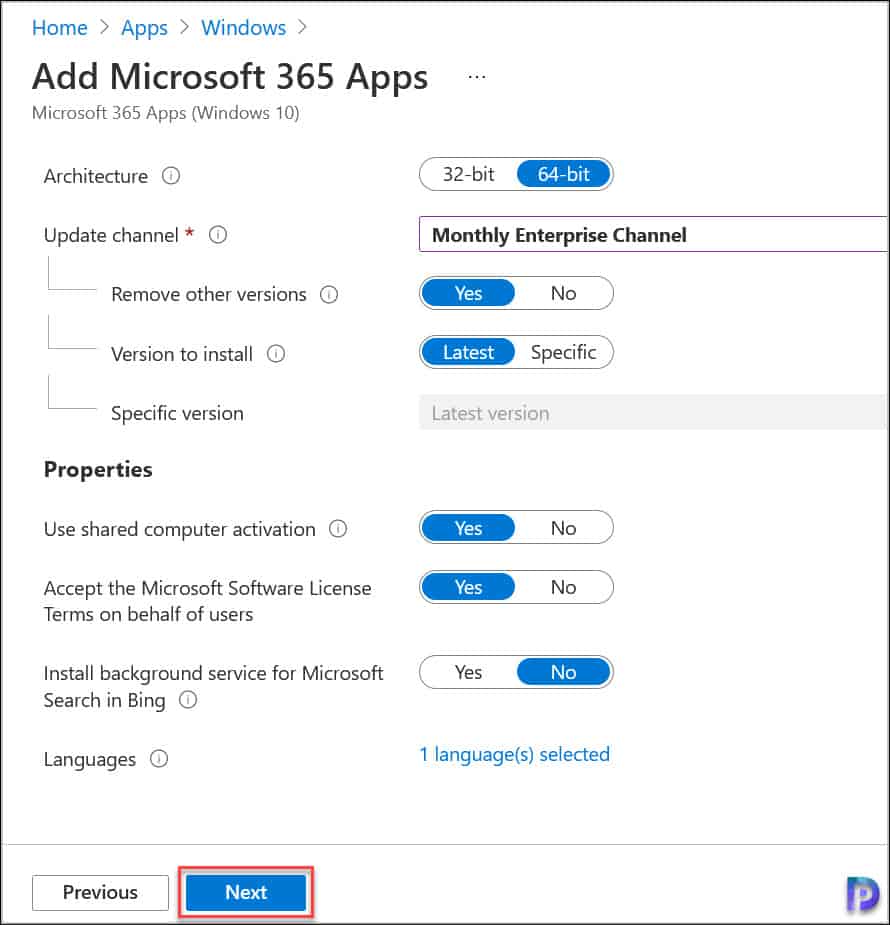Click the disabled Latest version field
This screenshot has width=890, height=925.
652,413
